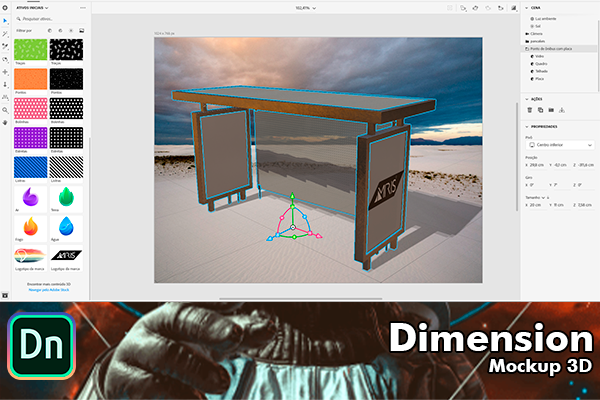
Task: Group selection with folder action icon
Action: tap(551, 110)
